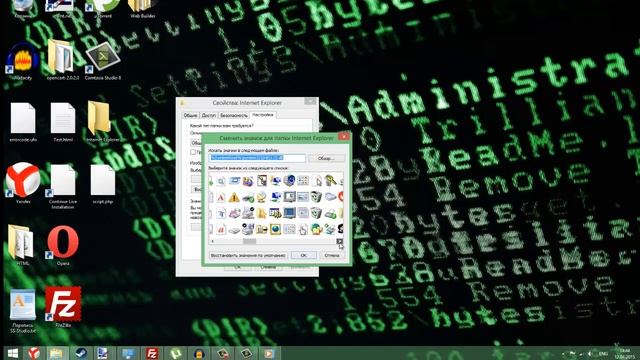Screen dimensions: 640x360
Task: Pick the yellow folder icon in third row
Action: click(261, 213)
